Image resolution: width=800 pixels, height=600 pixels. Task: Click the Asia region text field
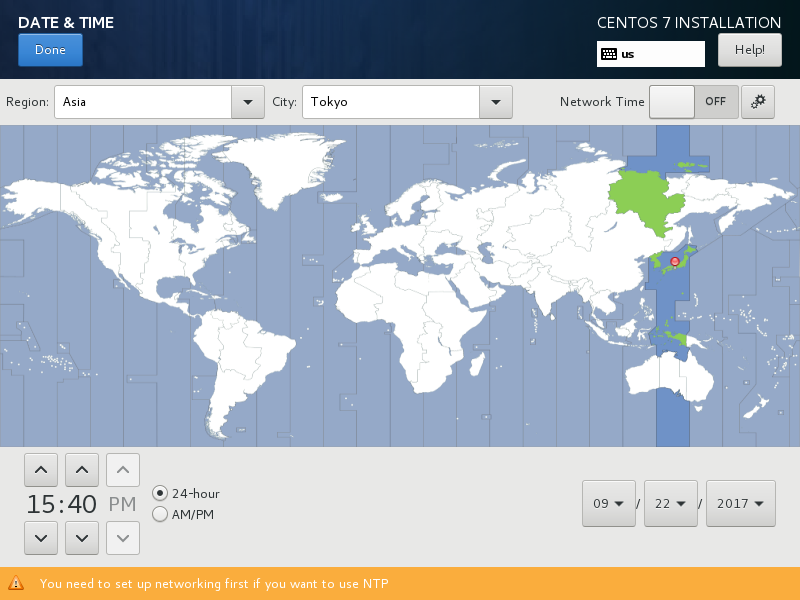pyautogui.click(x=143, y=102)
